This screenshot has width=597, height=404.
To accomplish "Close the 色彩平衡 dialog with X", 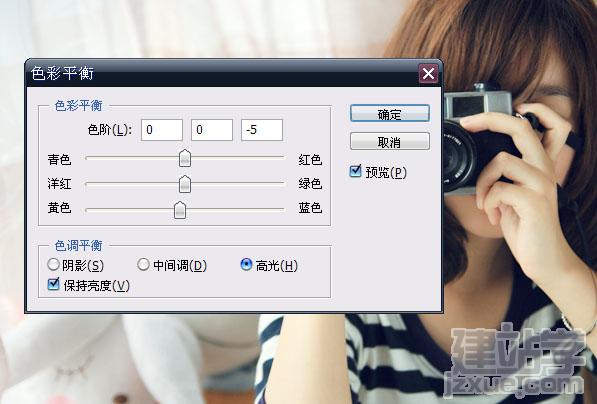I will 428,73.
